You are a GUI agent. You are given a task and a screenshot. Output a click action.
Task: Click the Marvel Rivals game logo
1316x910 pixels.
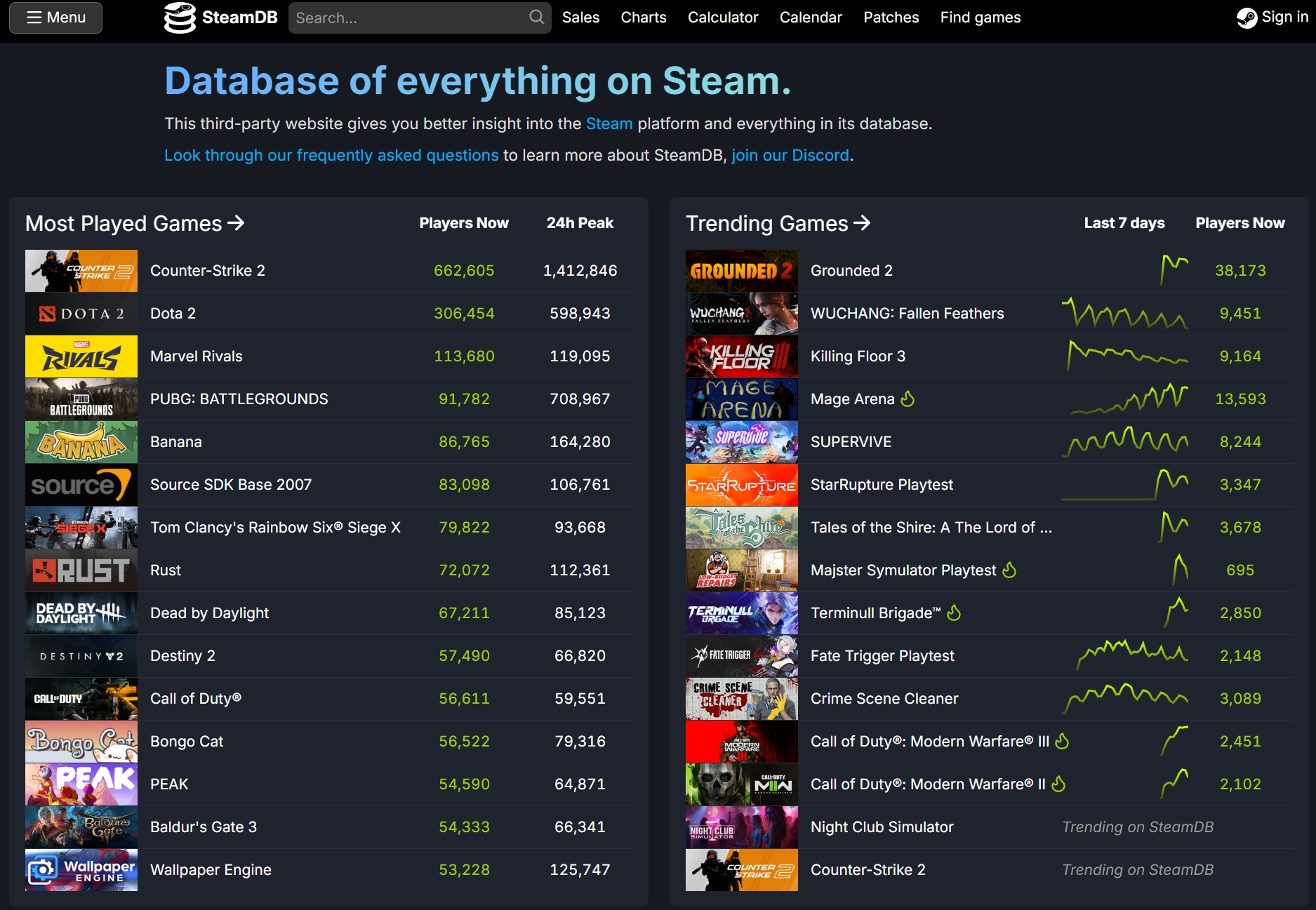pos(81,356)
